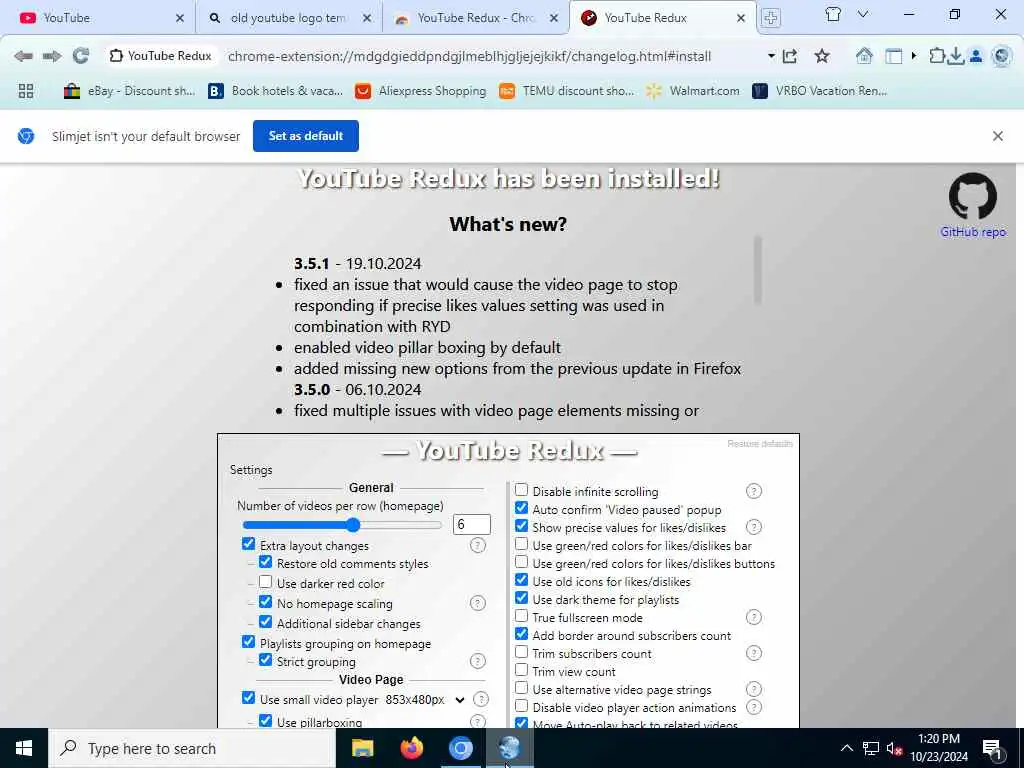Image resolution: width=1024 pixels, height=768 pixels.
Task: Click the changelog scrollbar
Action: 758,270
